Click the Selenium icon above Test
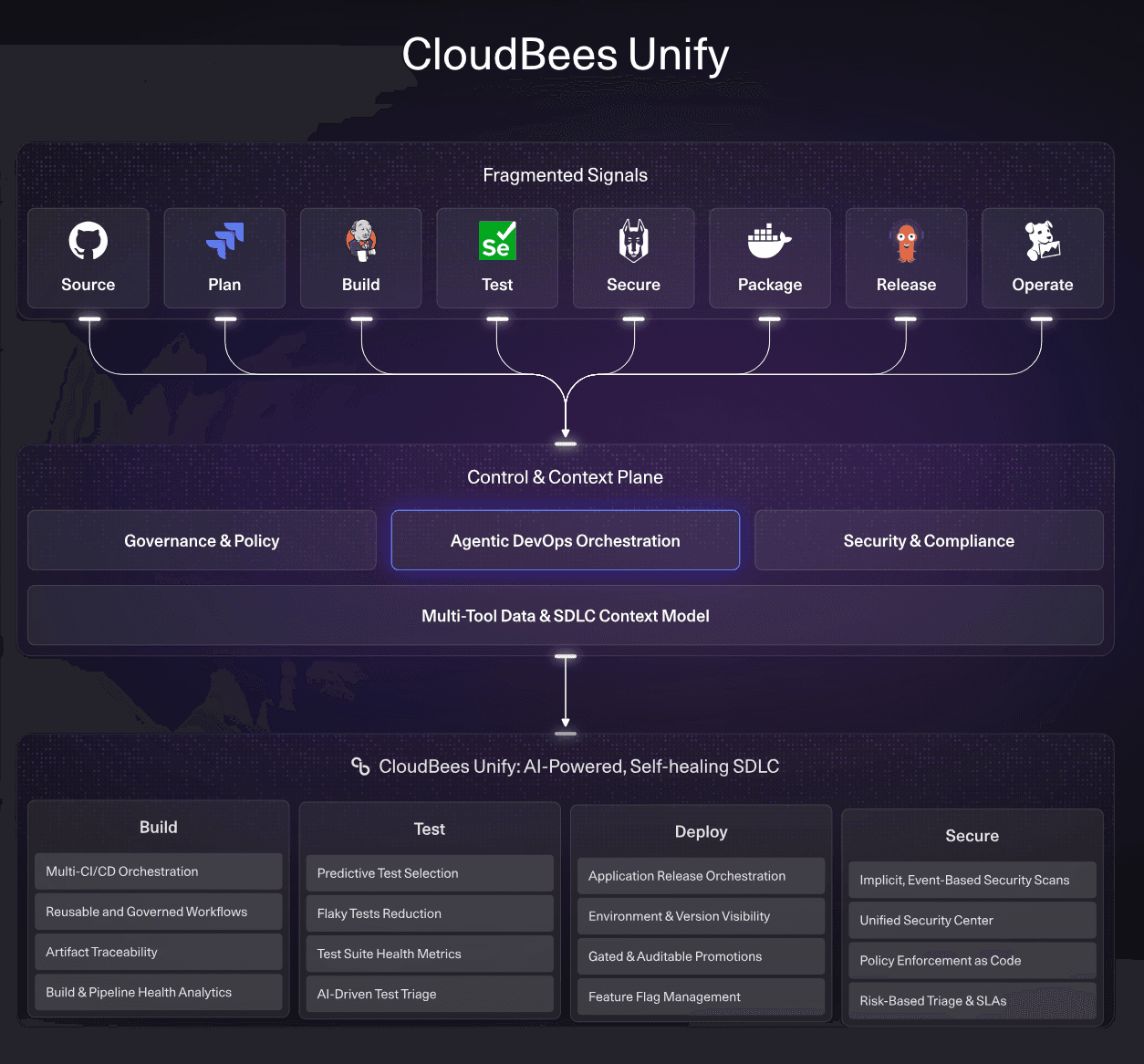 498,241
